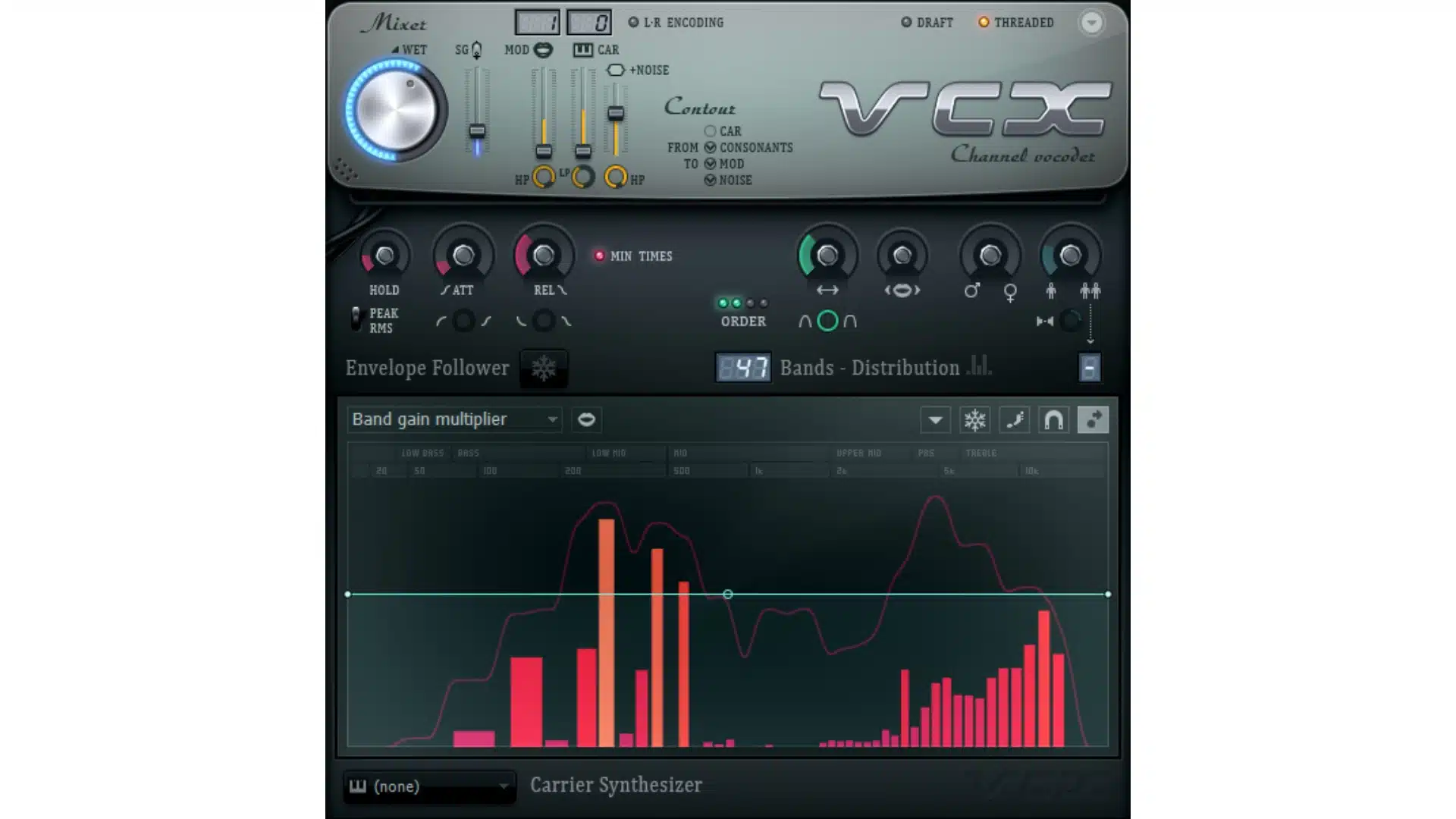This screenshot has height=819, width=1456.
Task: Click the stereo spread bowtie icon
Action: 1045,322
